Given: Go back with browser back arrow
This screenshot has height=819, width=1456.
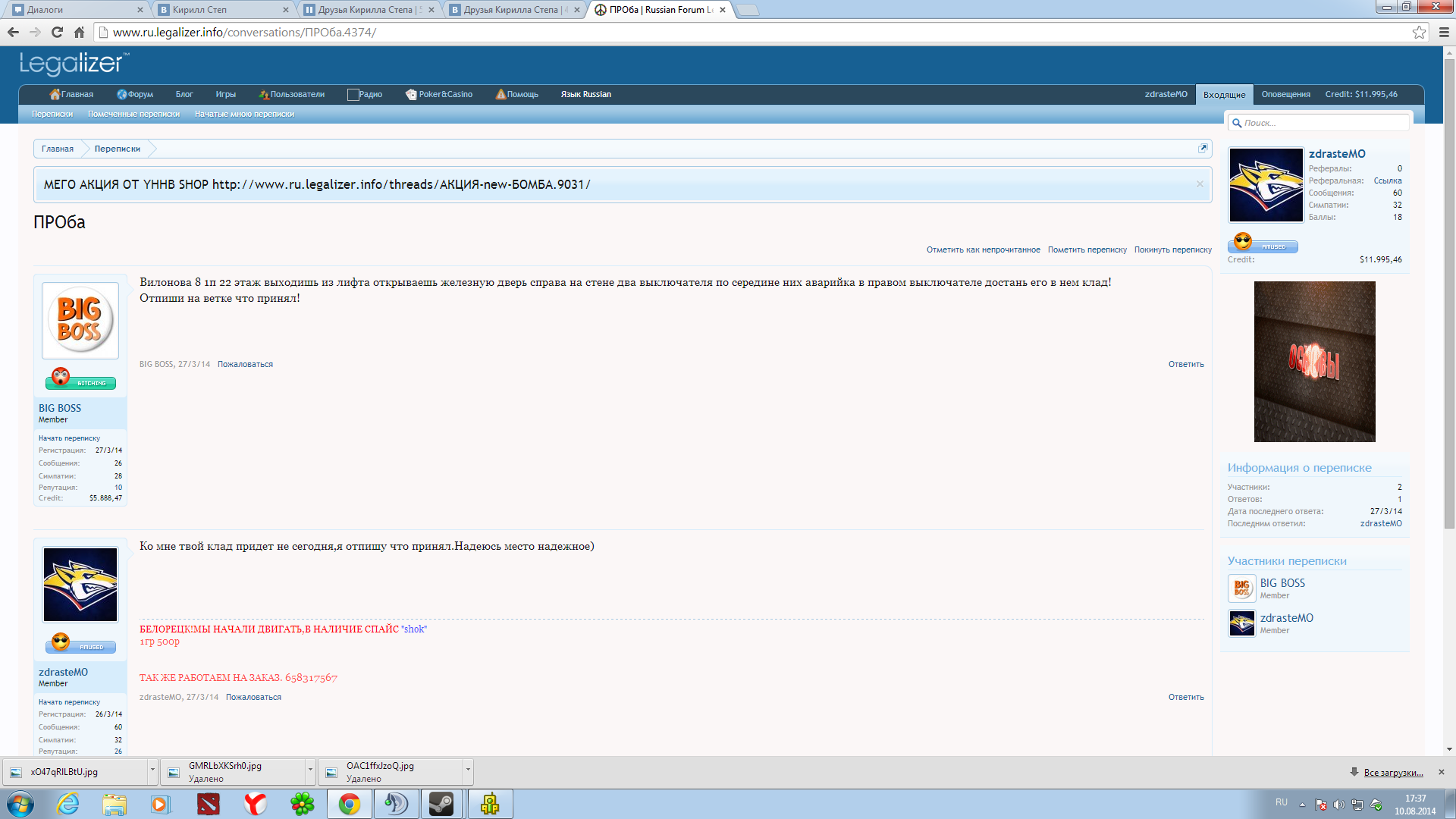Looking at the screenshot, I should point(13,32).
